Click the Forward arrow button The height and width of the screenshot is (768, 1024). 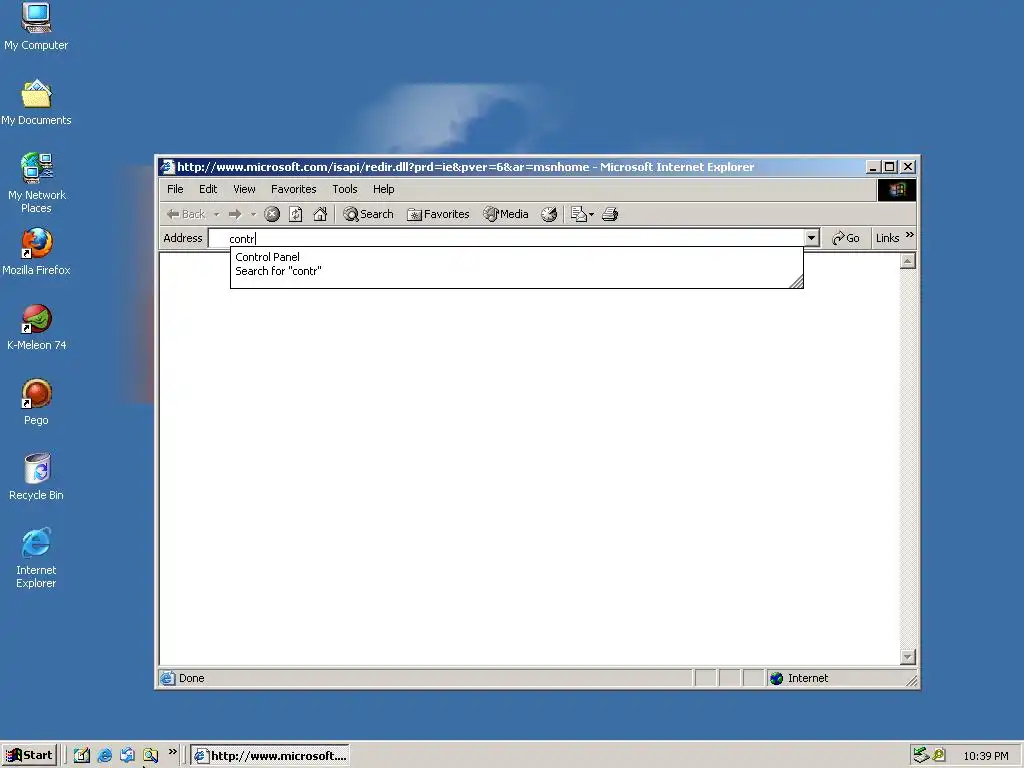[x=234, y=214]
